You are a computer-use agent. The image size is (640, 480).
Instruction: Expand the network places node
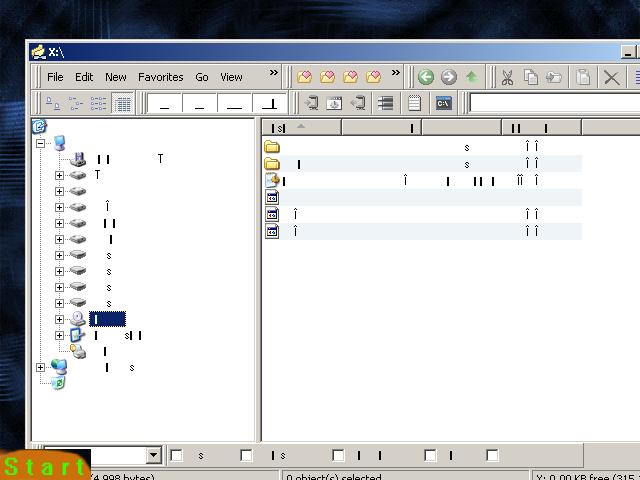[x=40, y=367]
